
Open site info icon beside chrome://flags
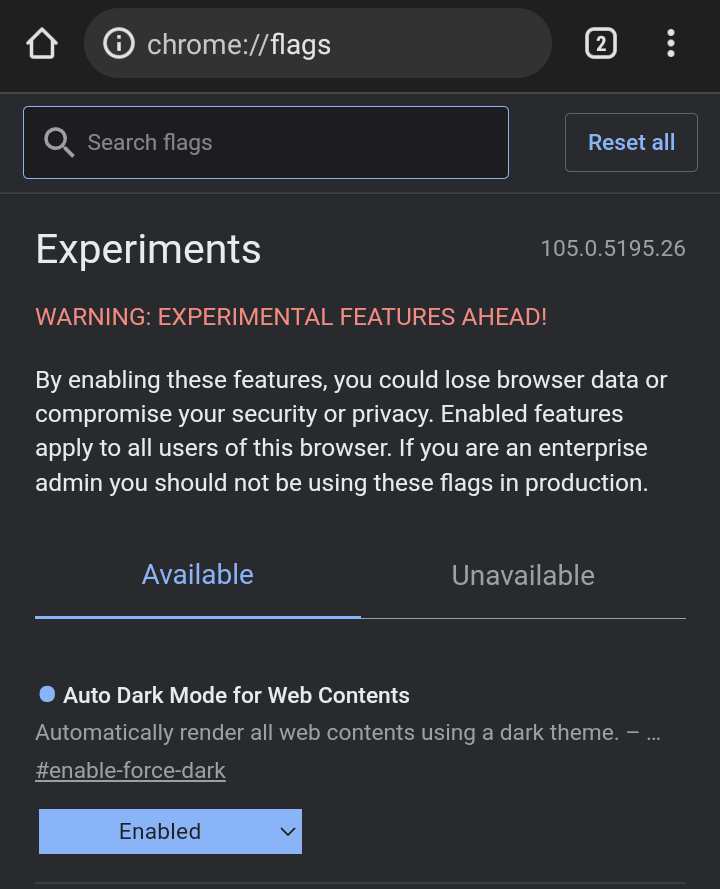point(119,44)
